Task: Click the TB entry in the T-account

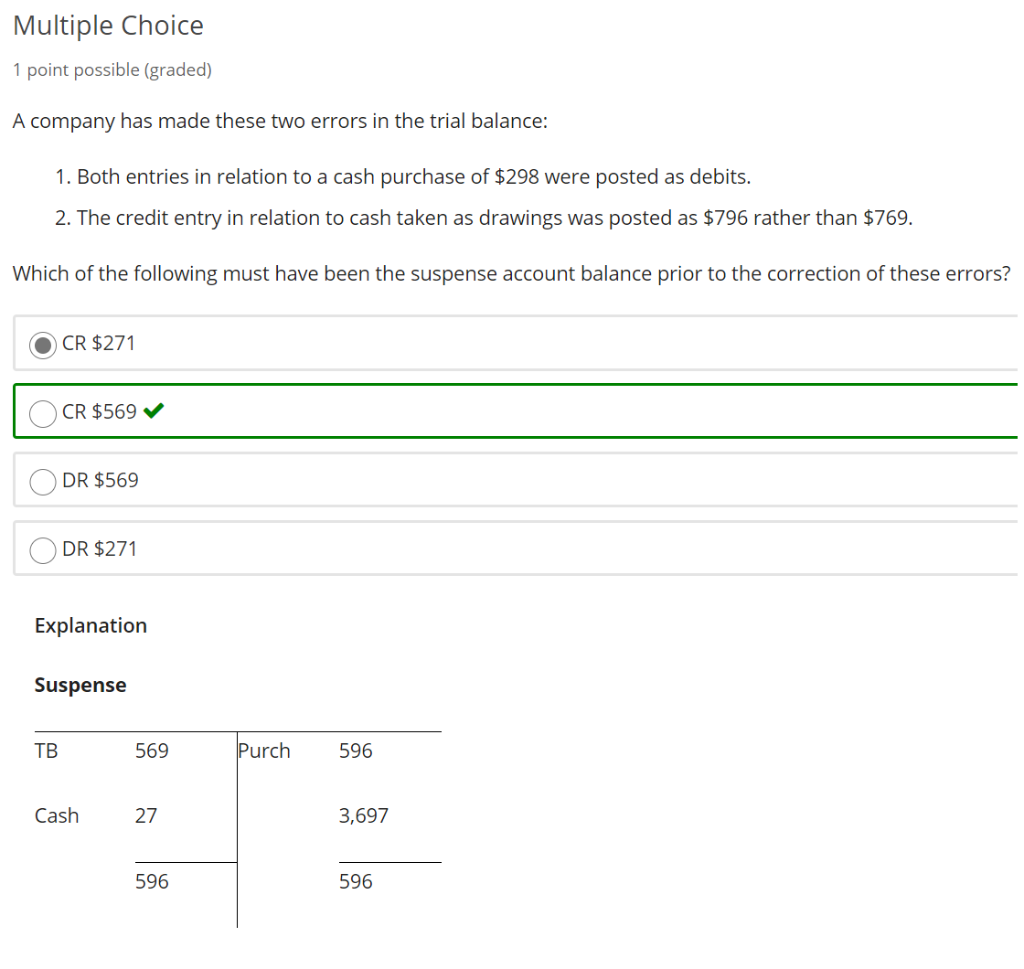Action: point(46,750)
